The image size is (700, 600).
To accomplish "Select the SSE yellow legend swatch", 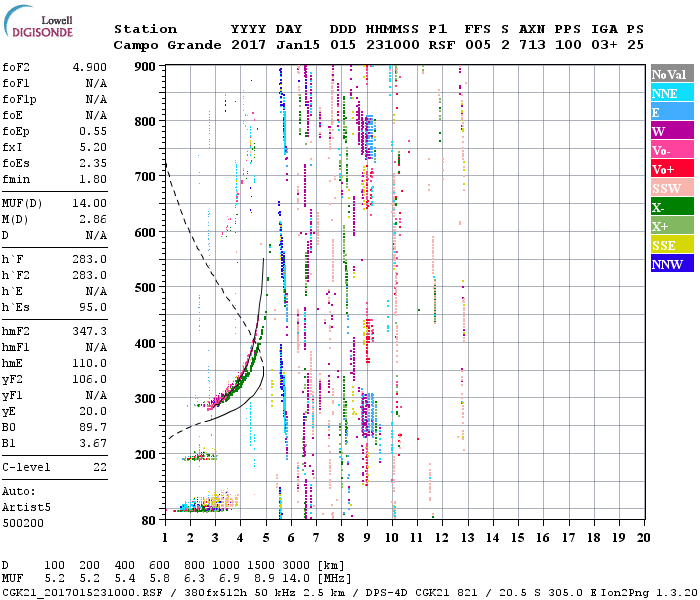I will [x=671, y=245].
